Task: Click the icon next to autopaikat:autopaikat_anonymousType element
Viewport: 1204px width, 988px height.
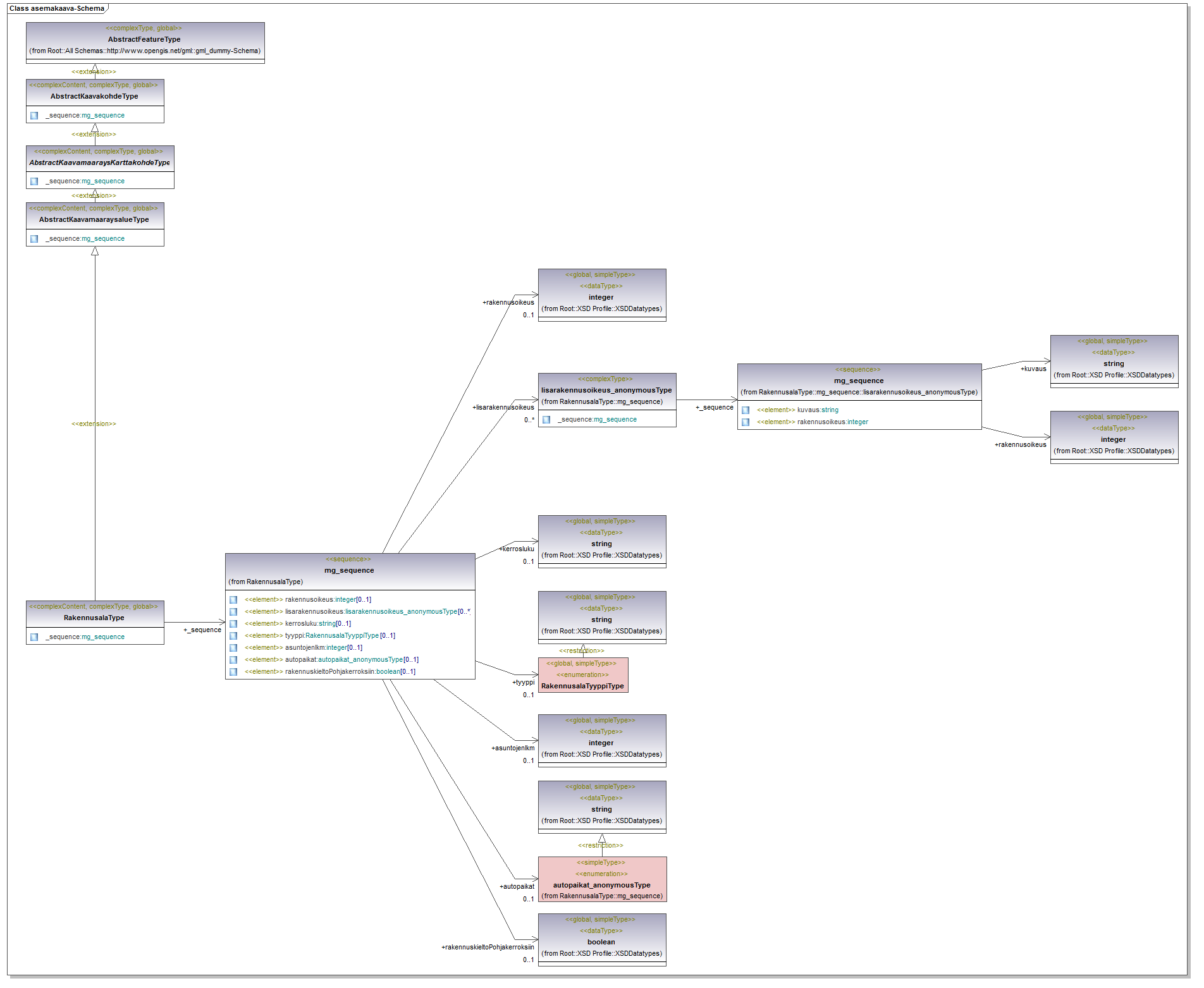Action: click(x=233, y=660)
